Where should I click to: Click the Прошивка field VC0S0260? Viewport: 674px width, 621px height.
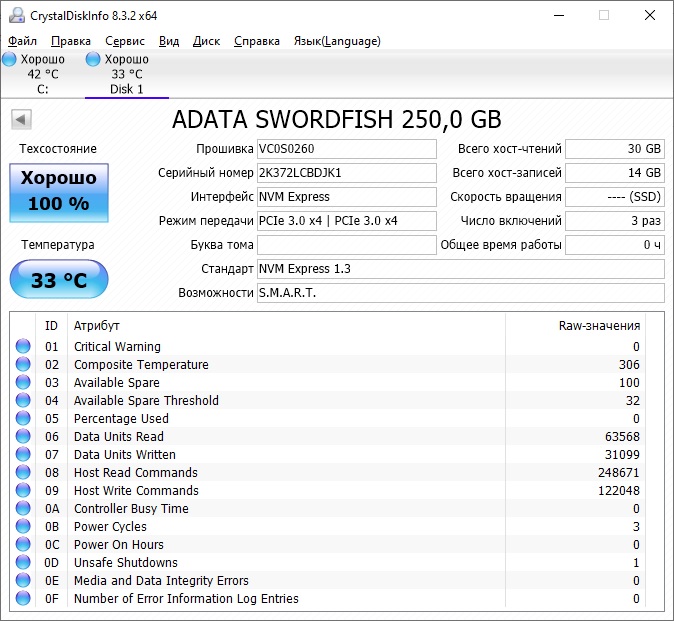(346, 149)
